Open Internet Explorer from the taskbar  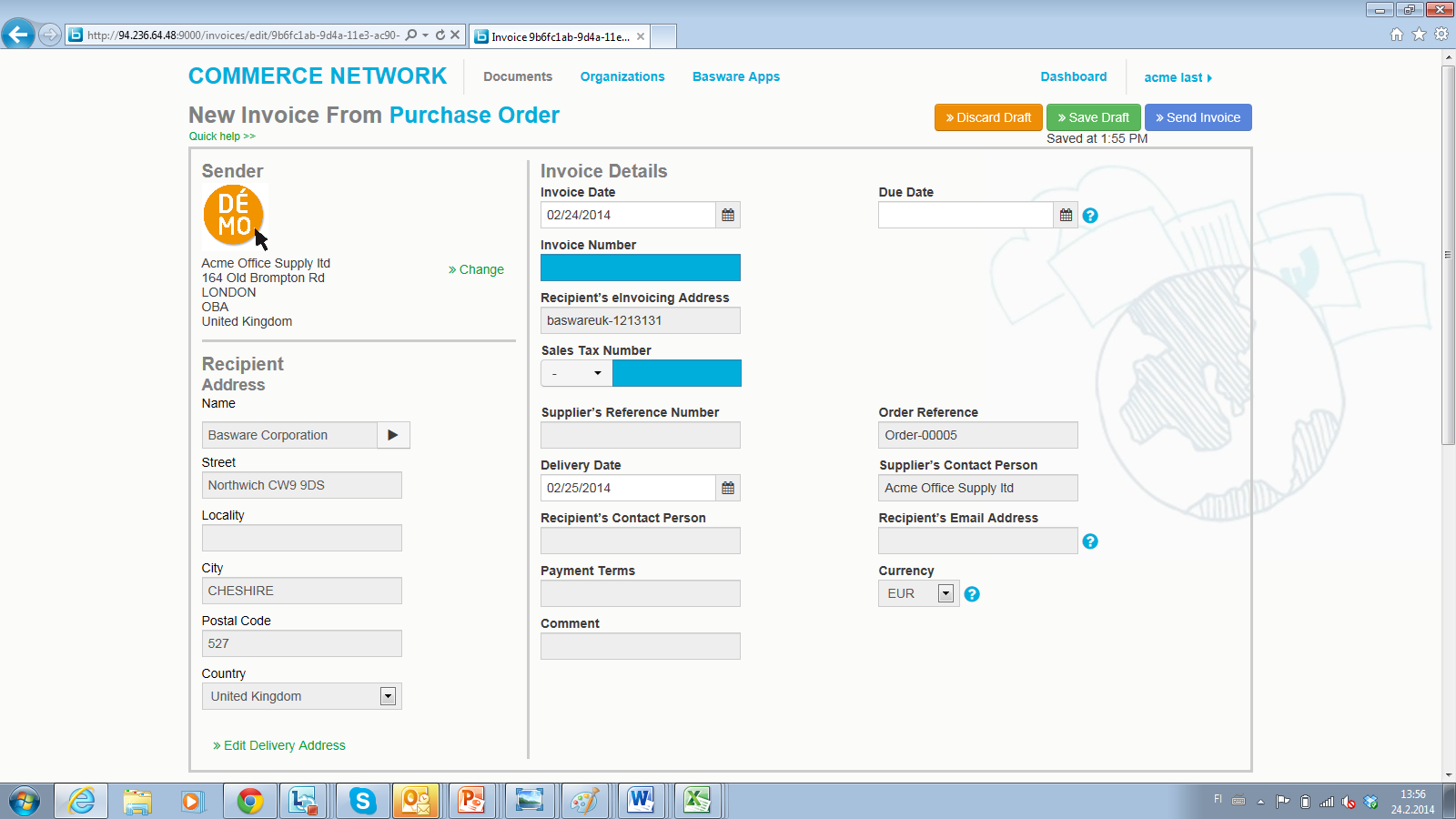[81, 801]
